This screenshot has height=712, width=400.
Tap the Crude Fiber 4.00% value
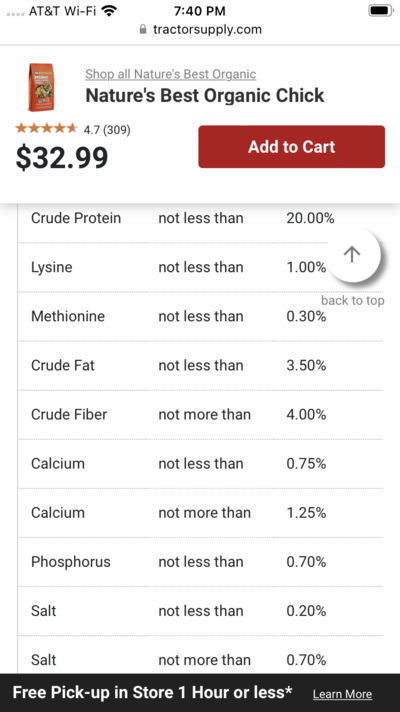(x=306, y=415)
